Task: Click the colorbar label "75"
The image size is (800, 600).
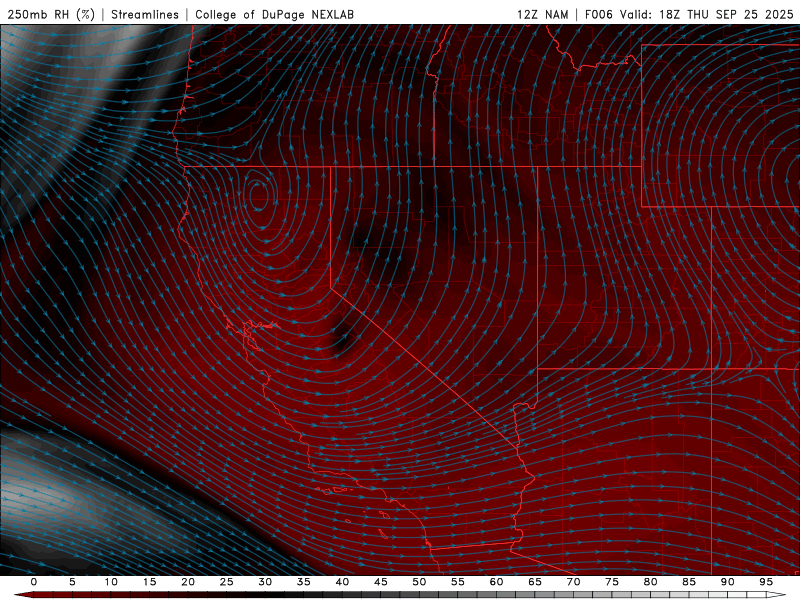Action: click(x=612, y=582)
